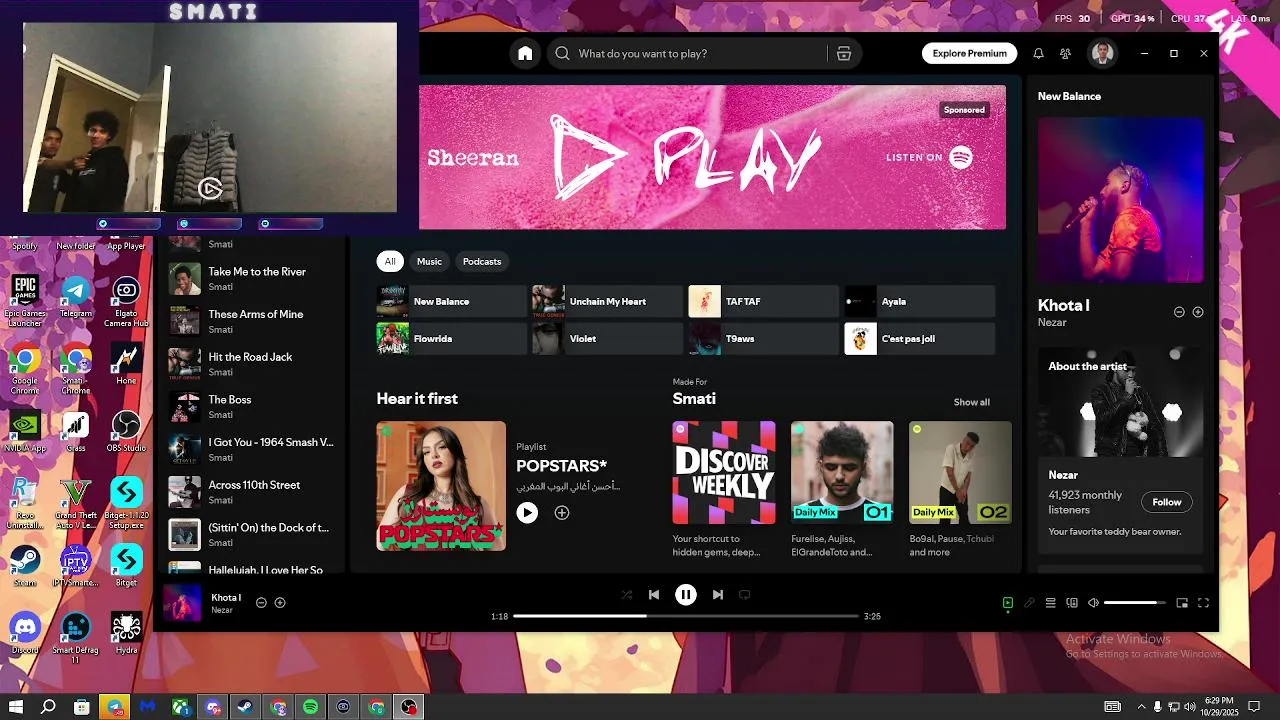
Task: Open the play Queue
Action: 1051,603
